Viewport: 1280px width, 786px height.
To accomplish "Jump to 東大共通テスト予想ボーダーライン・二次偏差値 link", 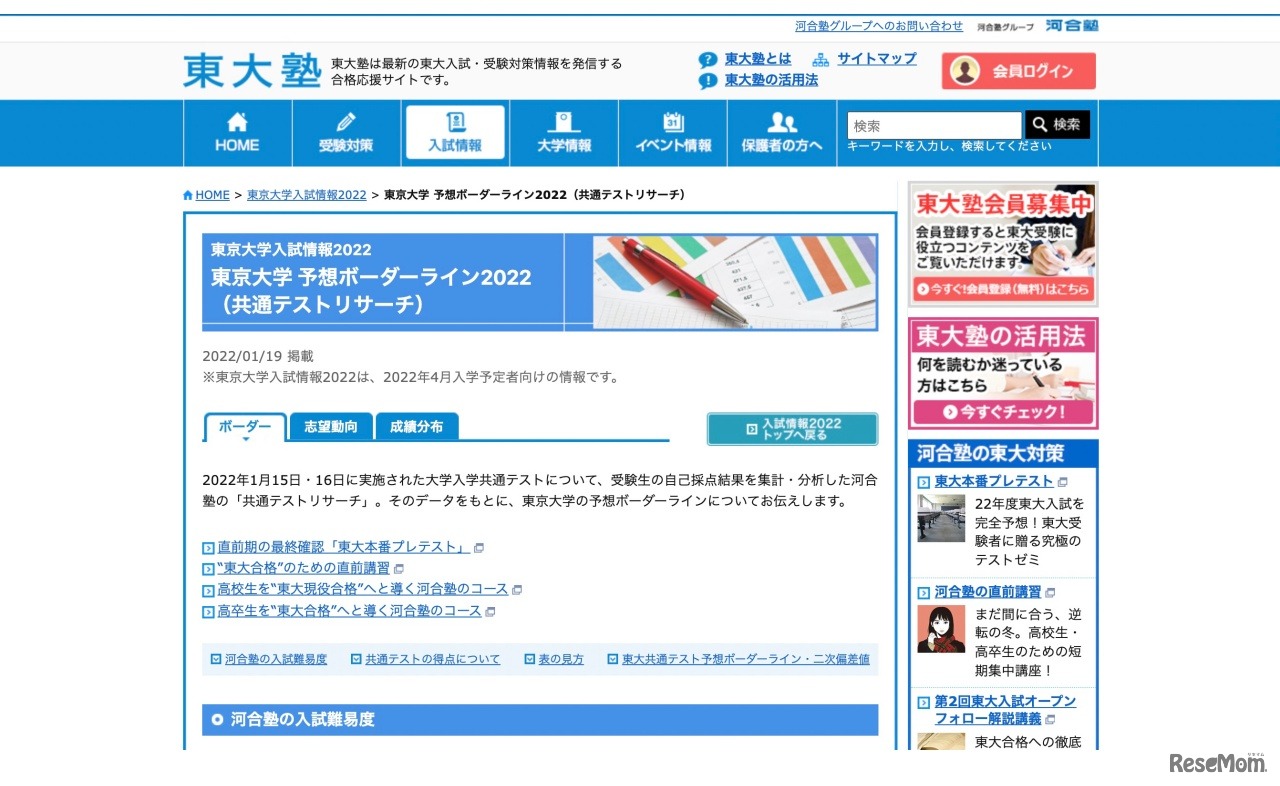I will point(746,660).
